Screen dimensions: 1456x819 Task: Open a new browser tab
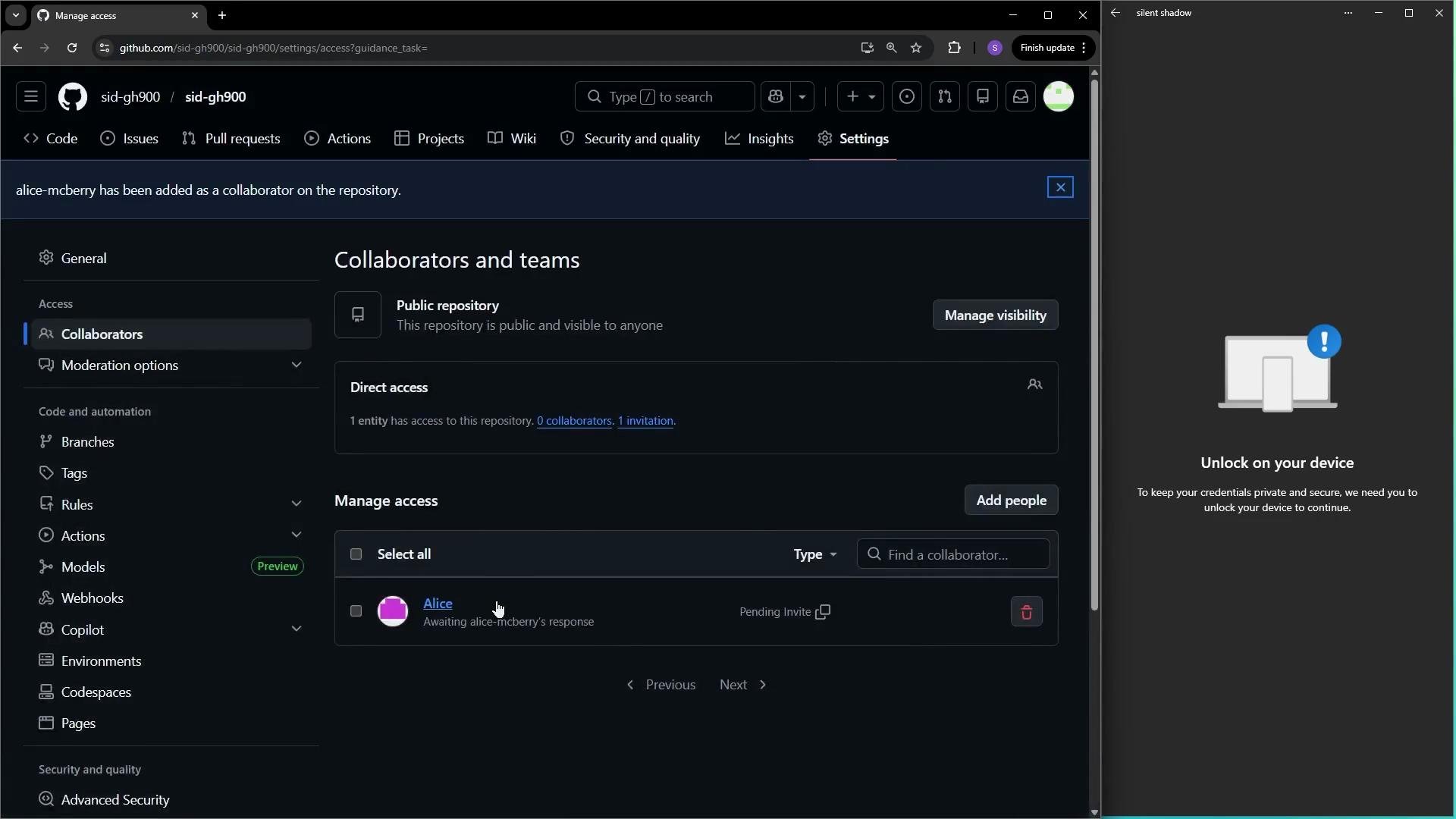point(222,15)
